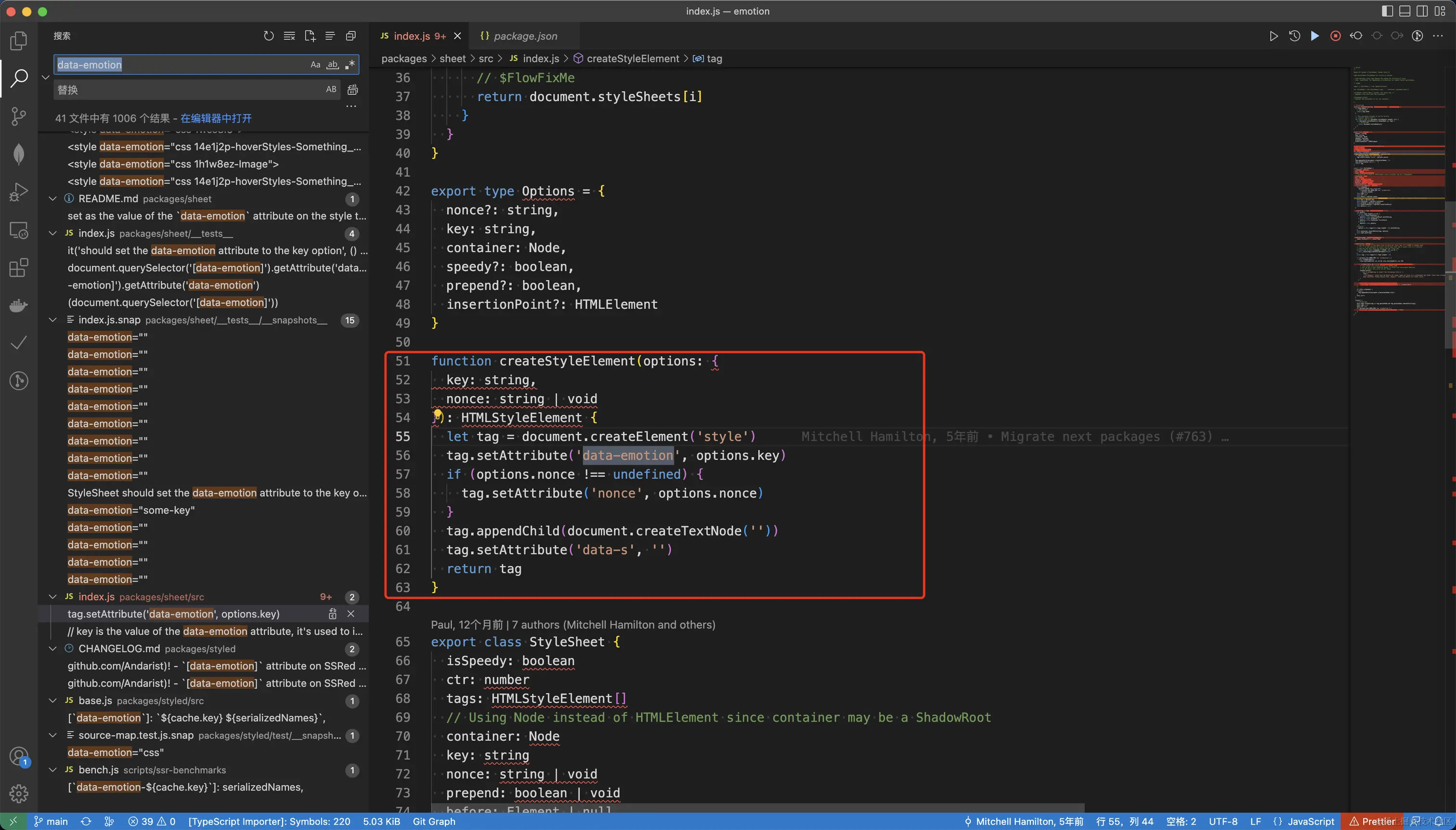The image size is (1456, 830).
Task: Open the Explorer view in activity bar
Action: click(19, 40)
